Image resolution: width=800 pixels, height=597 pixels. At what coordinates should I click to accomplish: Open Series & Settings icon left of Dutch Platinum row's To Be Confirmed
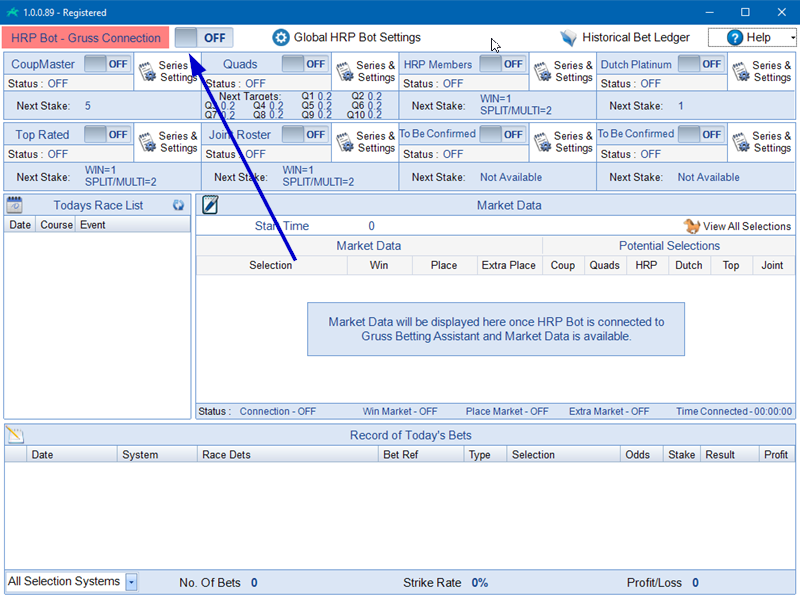(543, 142)
